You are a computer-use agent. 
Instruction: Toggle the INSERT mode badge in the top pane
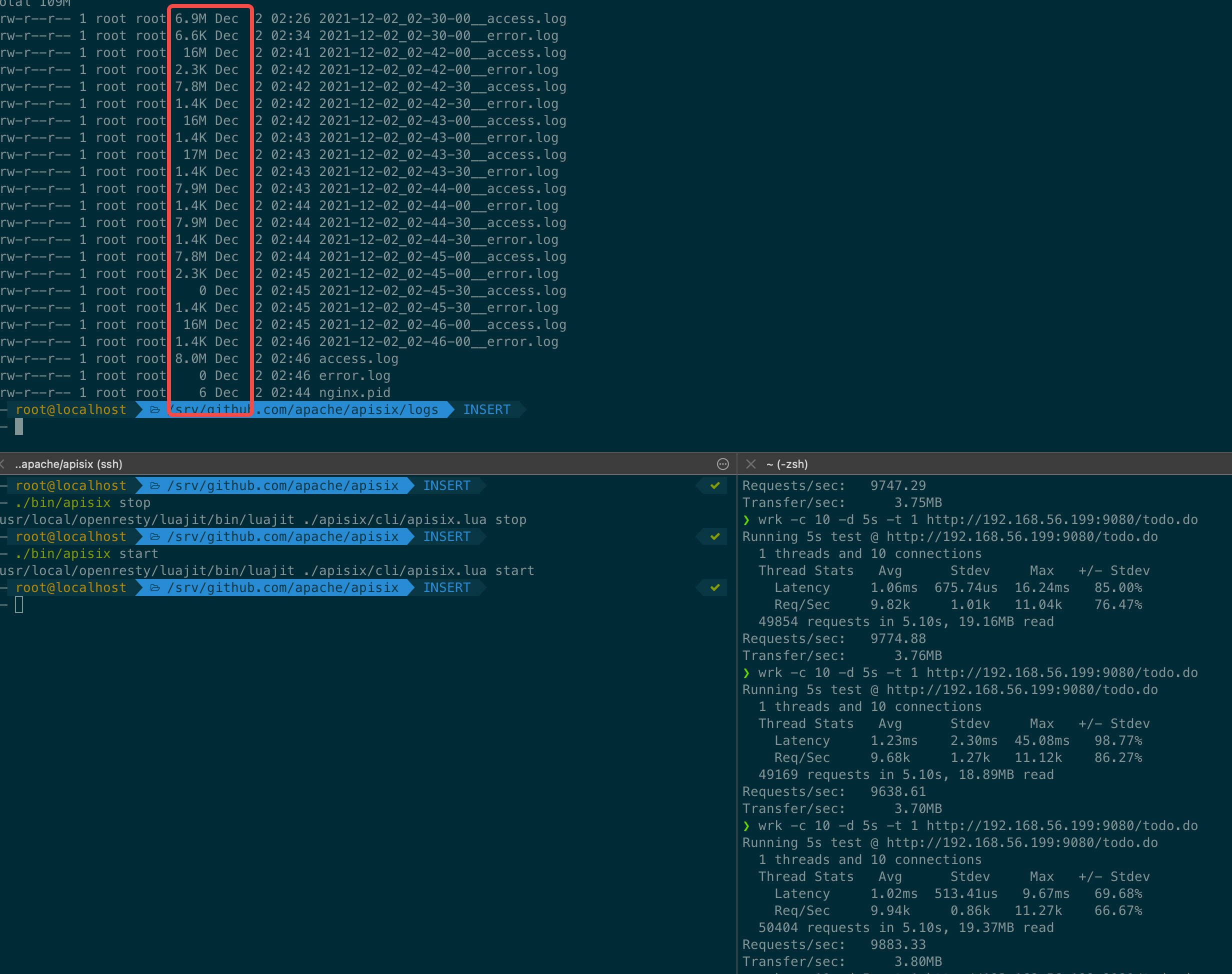(487, 409)
